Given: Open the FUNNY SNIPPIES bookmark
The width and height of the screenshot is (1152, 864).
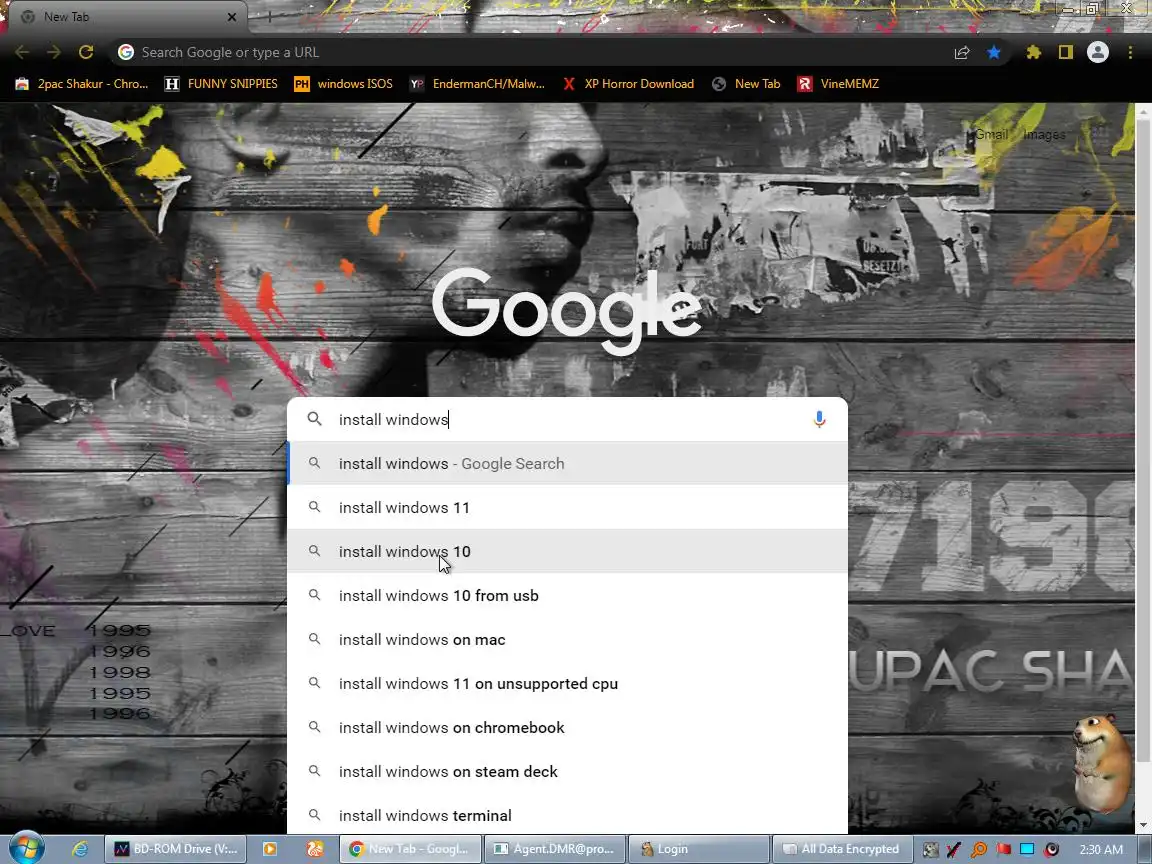Looking at the screenshot, I should coord(221,84).
